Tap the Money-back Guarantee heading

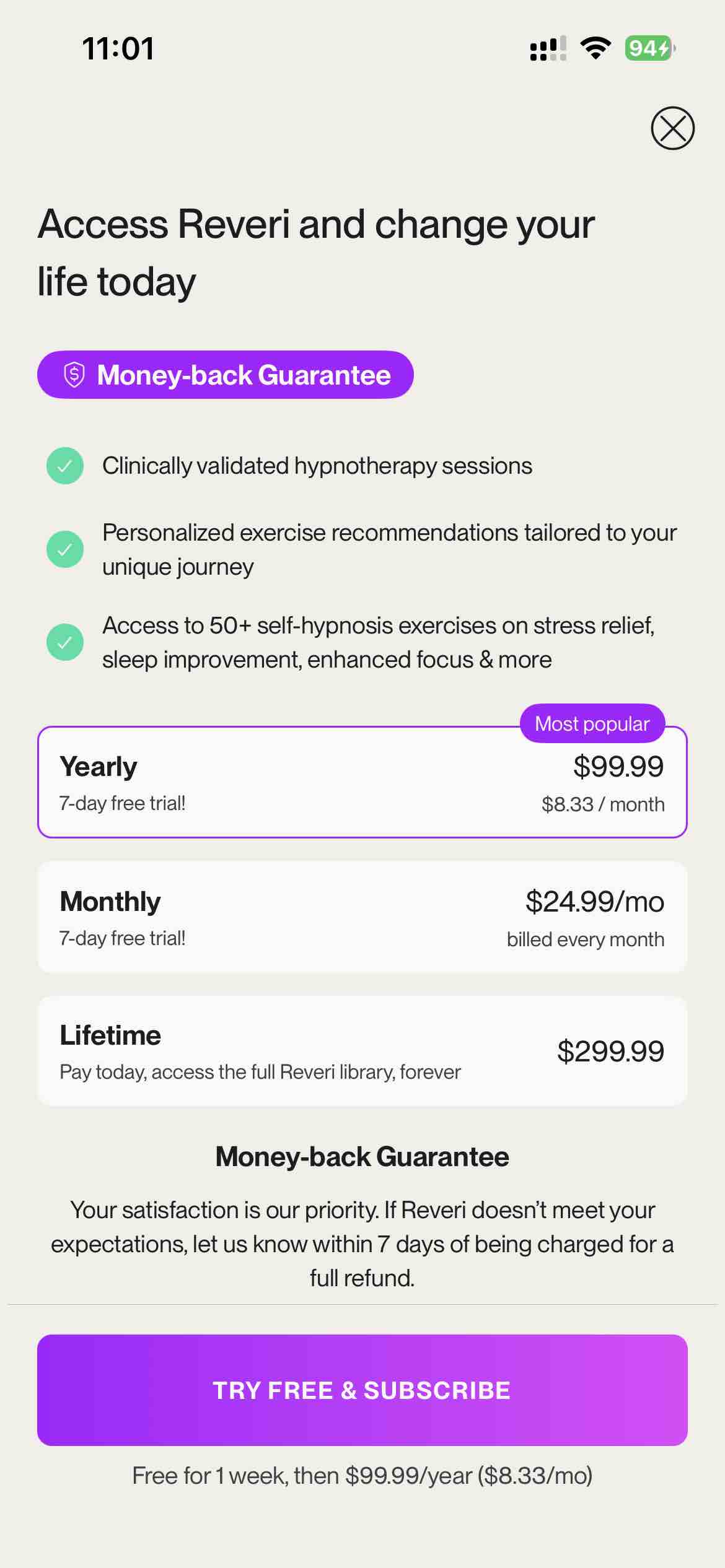(362, 1156)
